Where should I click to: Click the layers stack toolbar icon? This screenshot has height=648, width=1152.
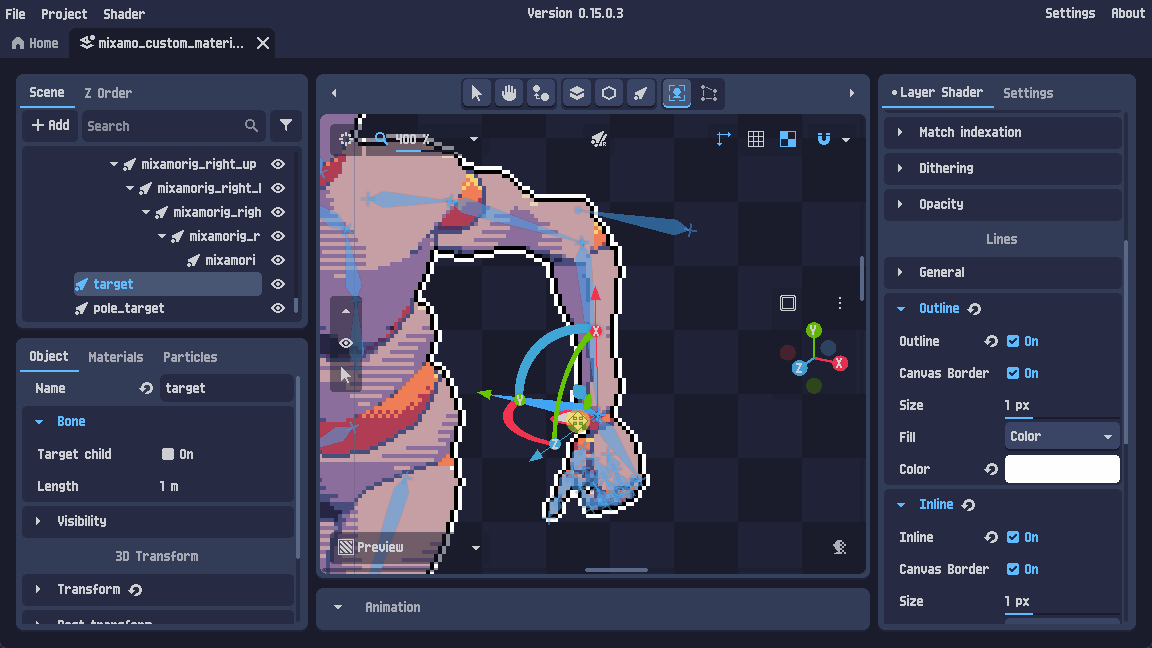tap(577, 93)
